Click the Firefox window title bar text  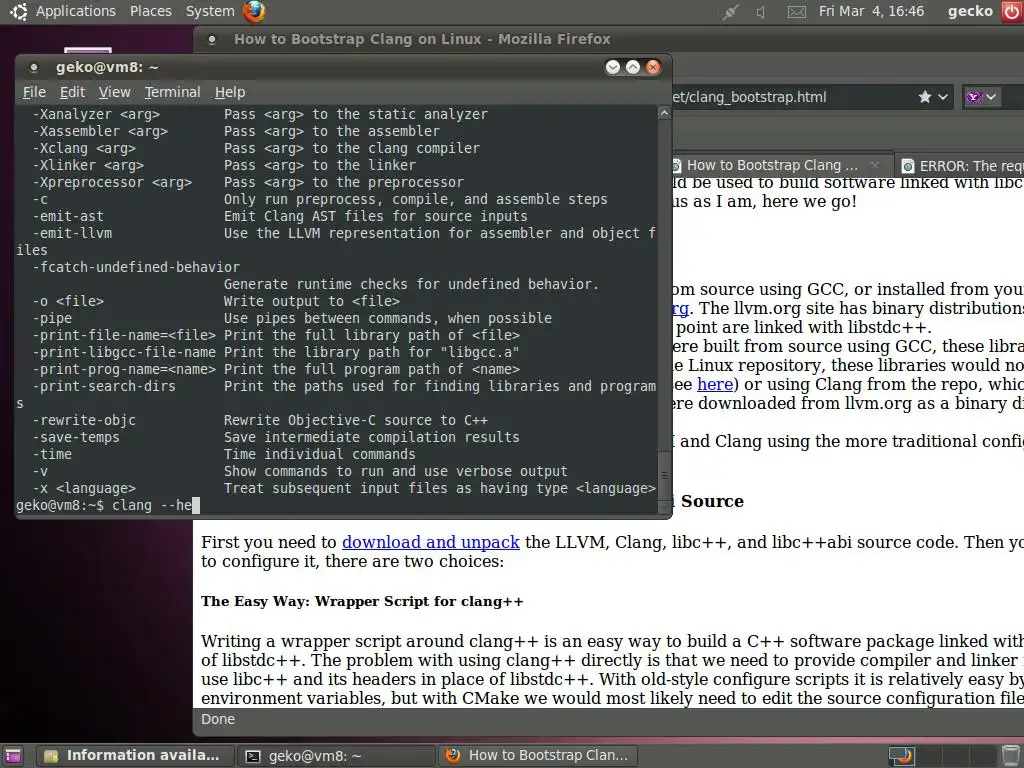422,39
